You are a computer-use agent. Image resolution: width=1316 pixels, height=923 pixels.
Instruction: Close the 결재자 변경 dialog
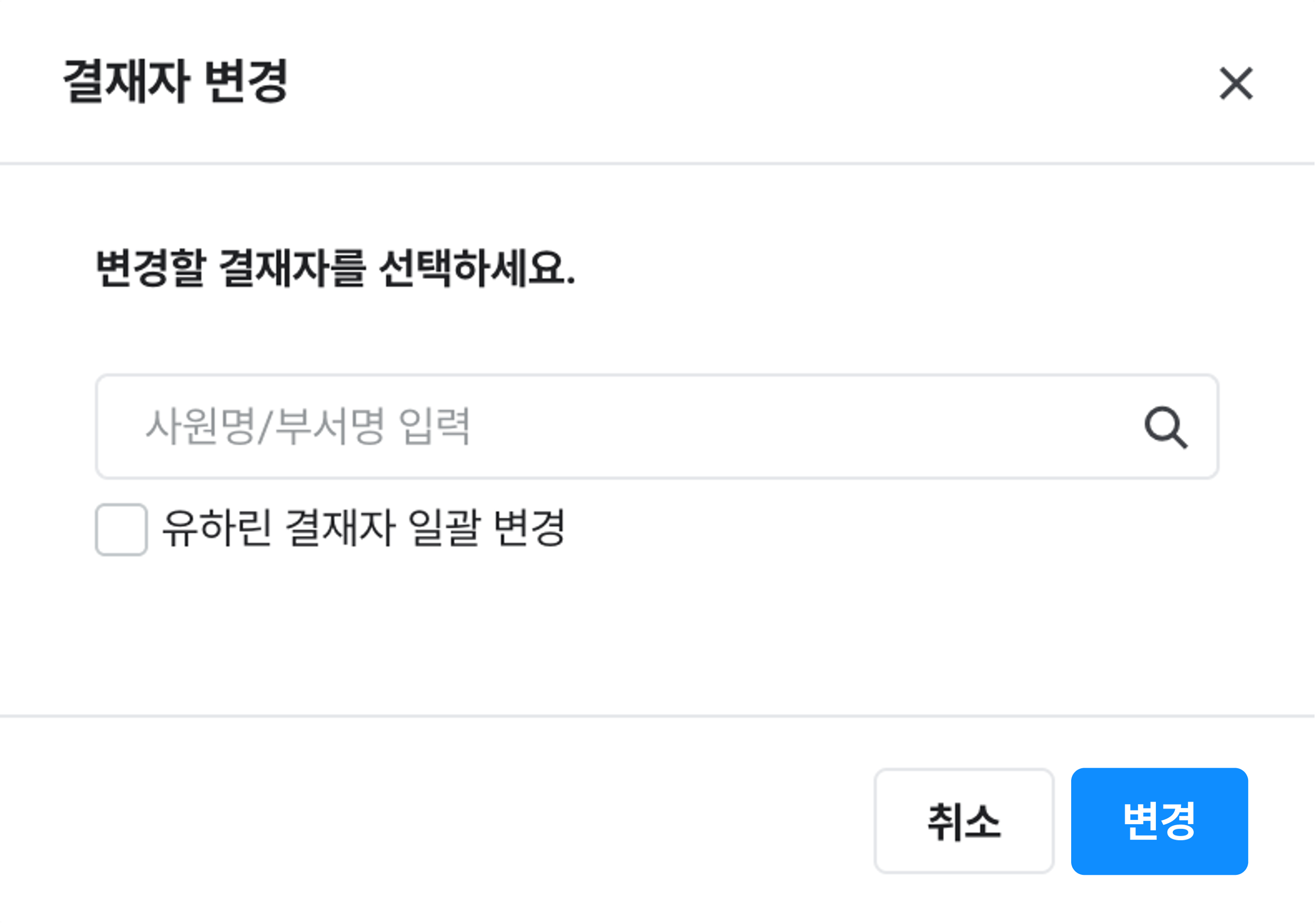click(1236, 84)
